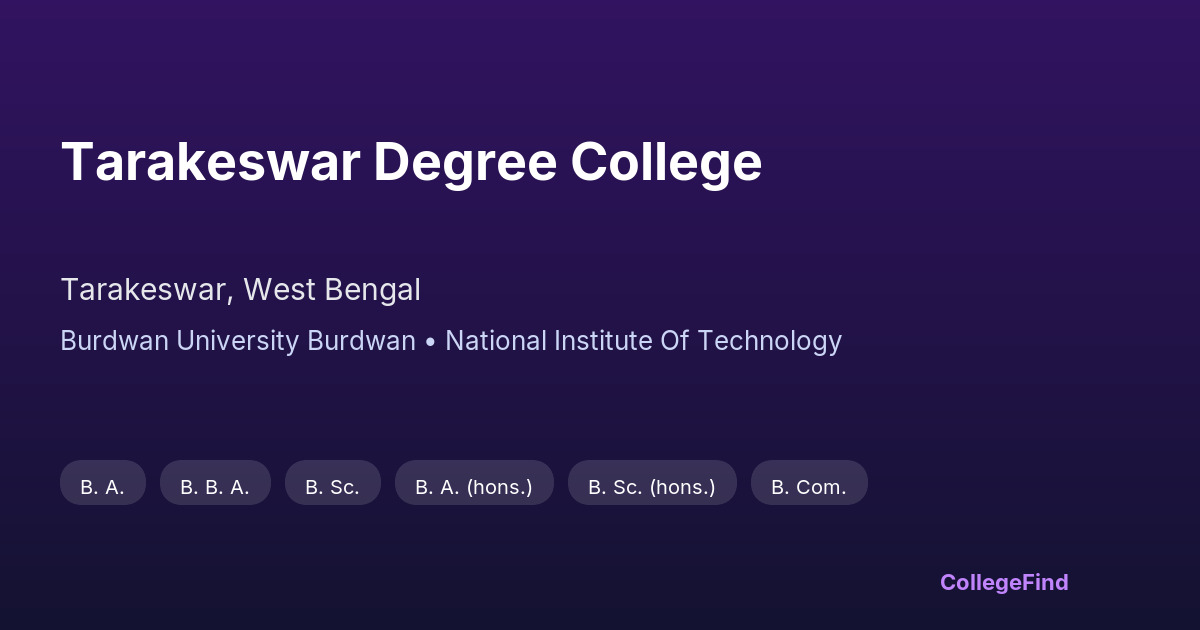Image resolution: width=1200 pixels, height=630 pixels.
Task: Open the National Institute Of Technology link
Action: click(643, 341)
